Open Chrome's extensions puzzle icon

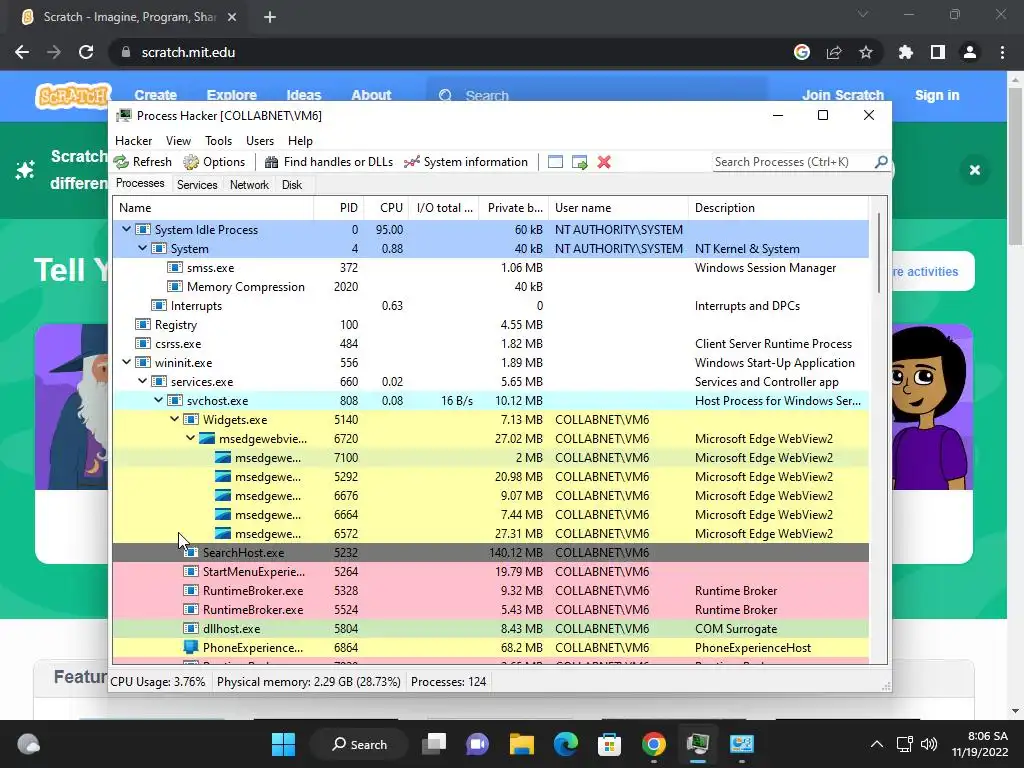tap(906, 52)
